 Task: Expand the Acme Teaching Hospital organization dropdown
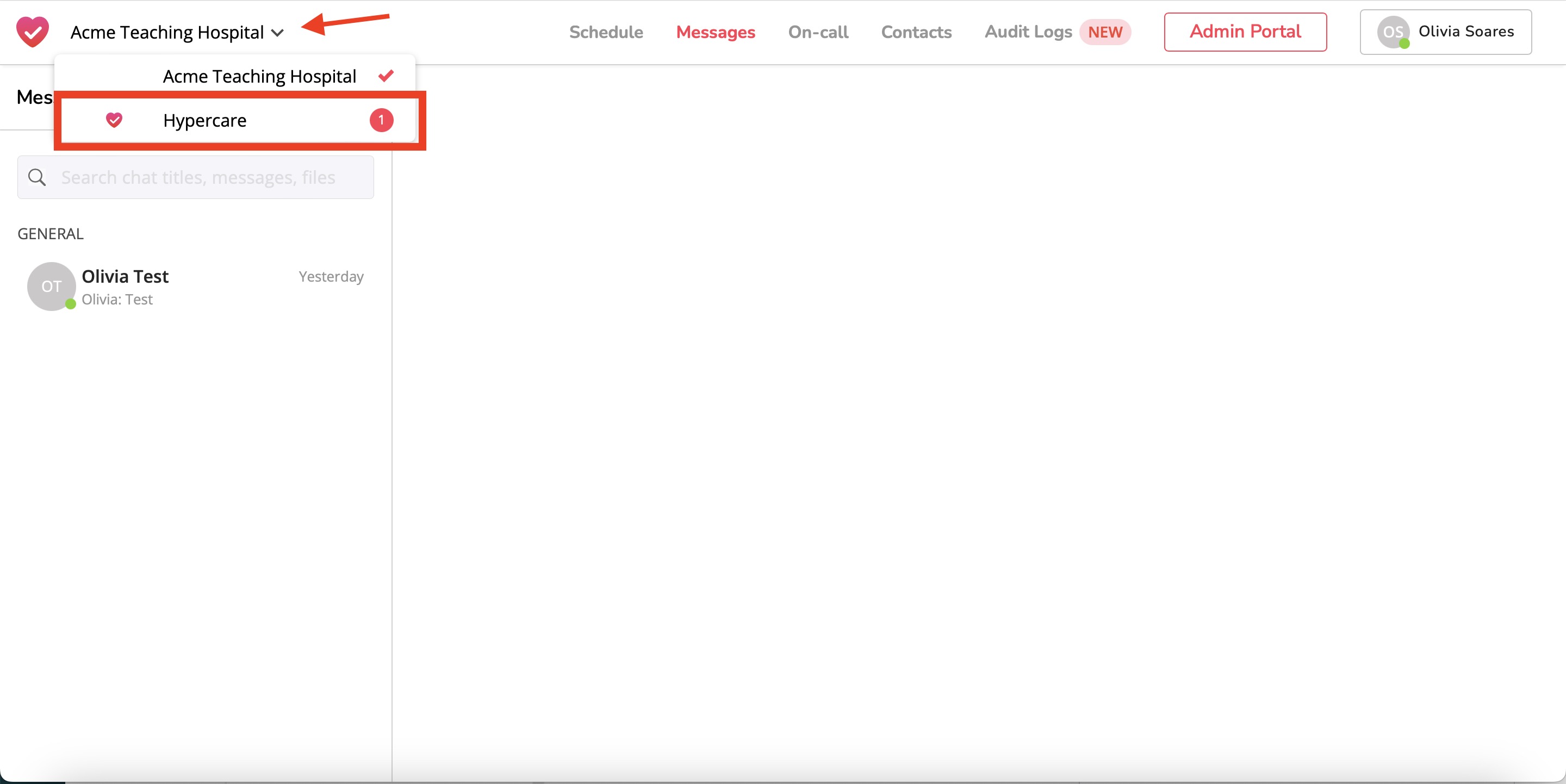coord(177,32)
